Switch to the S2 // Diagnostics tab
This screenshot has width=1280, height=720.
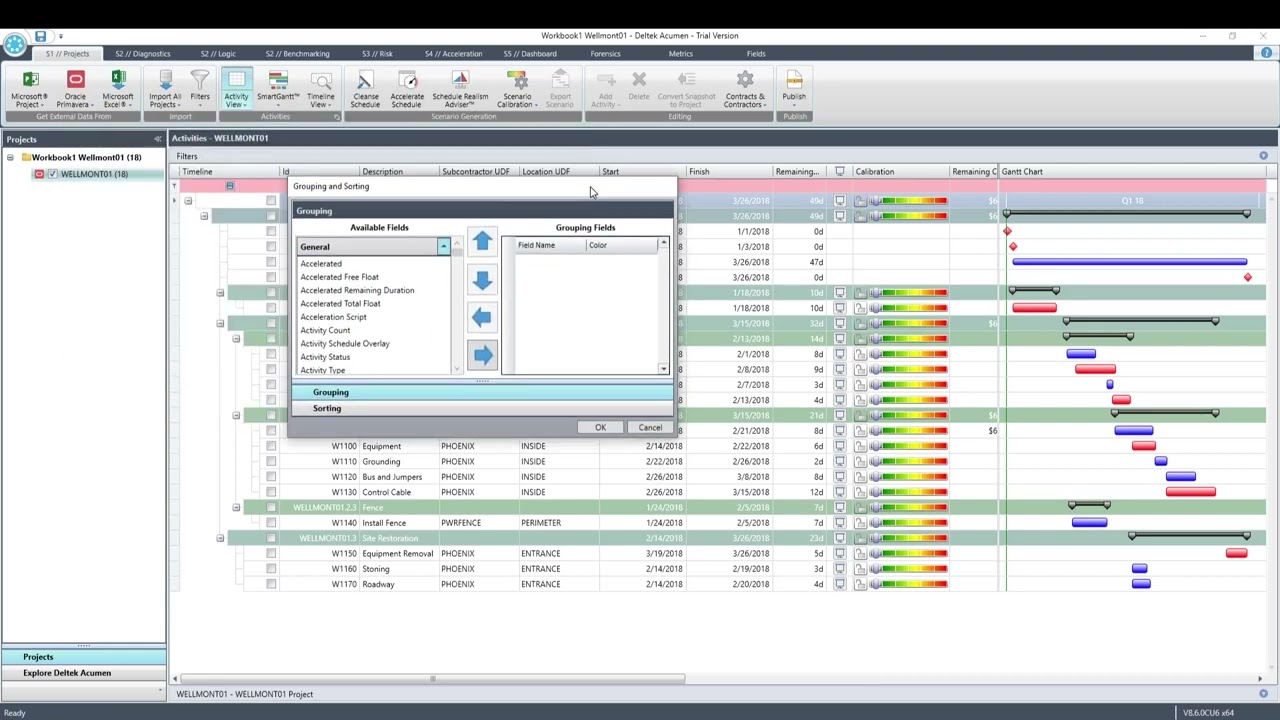point(142,54)
